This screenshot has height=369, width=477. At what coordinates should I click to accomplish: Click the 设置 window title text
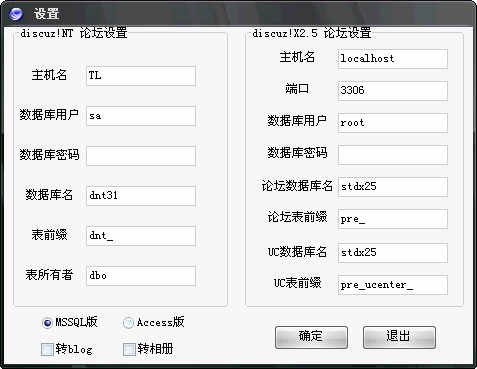tap(46, 14)
